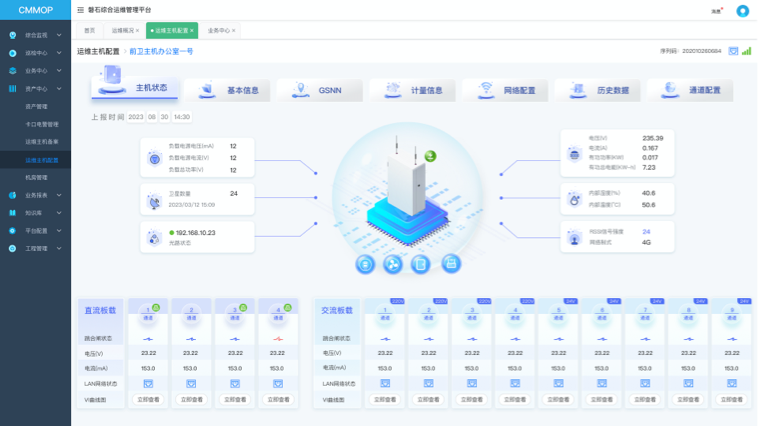The image size is (758, 426).
Task: Toggle route switch state for DC channel 1
Action: click(149, 339)
